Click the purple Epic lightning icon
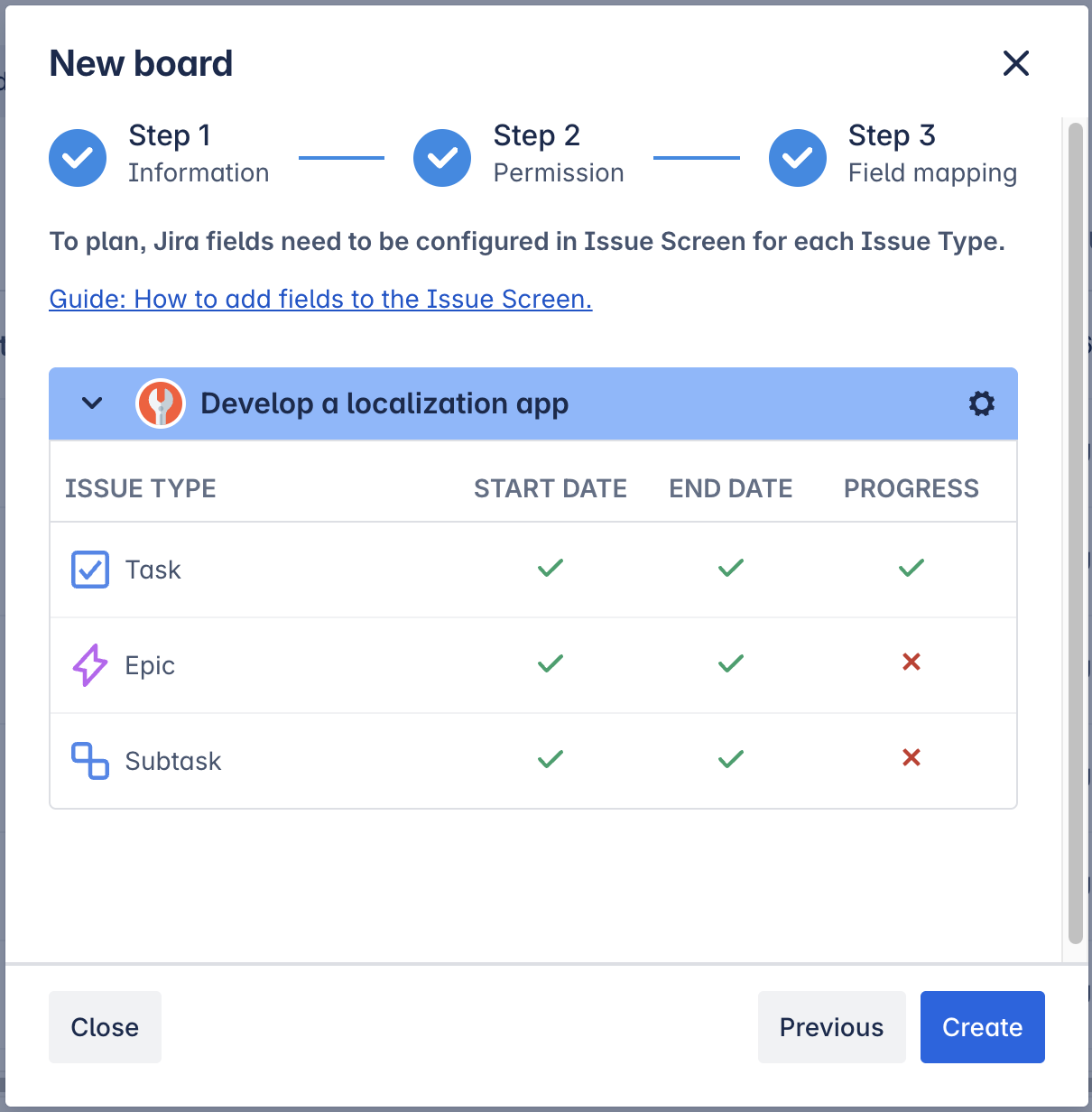The height and width of the screenshot is (1112, 1092). (90, 665)
